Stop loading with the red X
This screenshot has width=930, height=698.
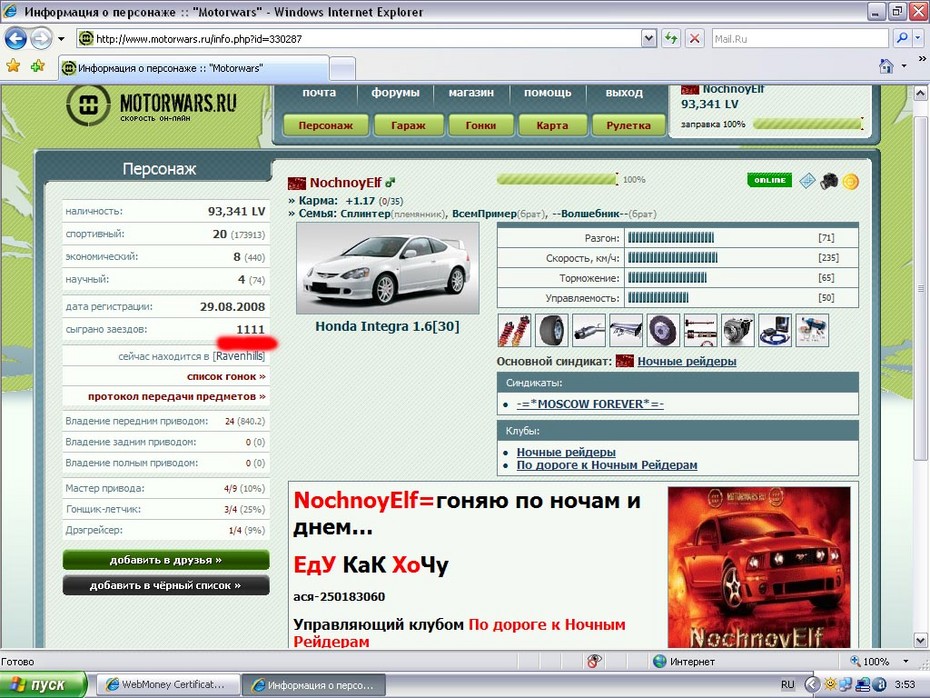pyautogui.click(x=695, y=39)
